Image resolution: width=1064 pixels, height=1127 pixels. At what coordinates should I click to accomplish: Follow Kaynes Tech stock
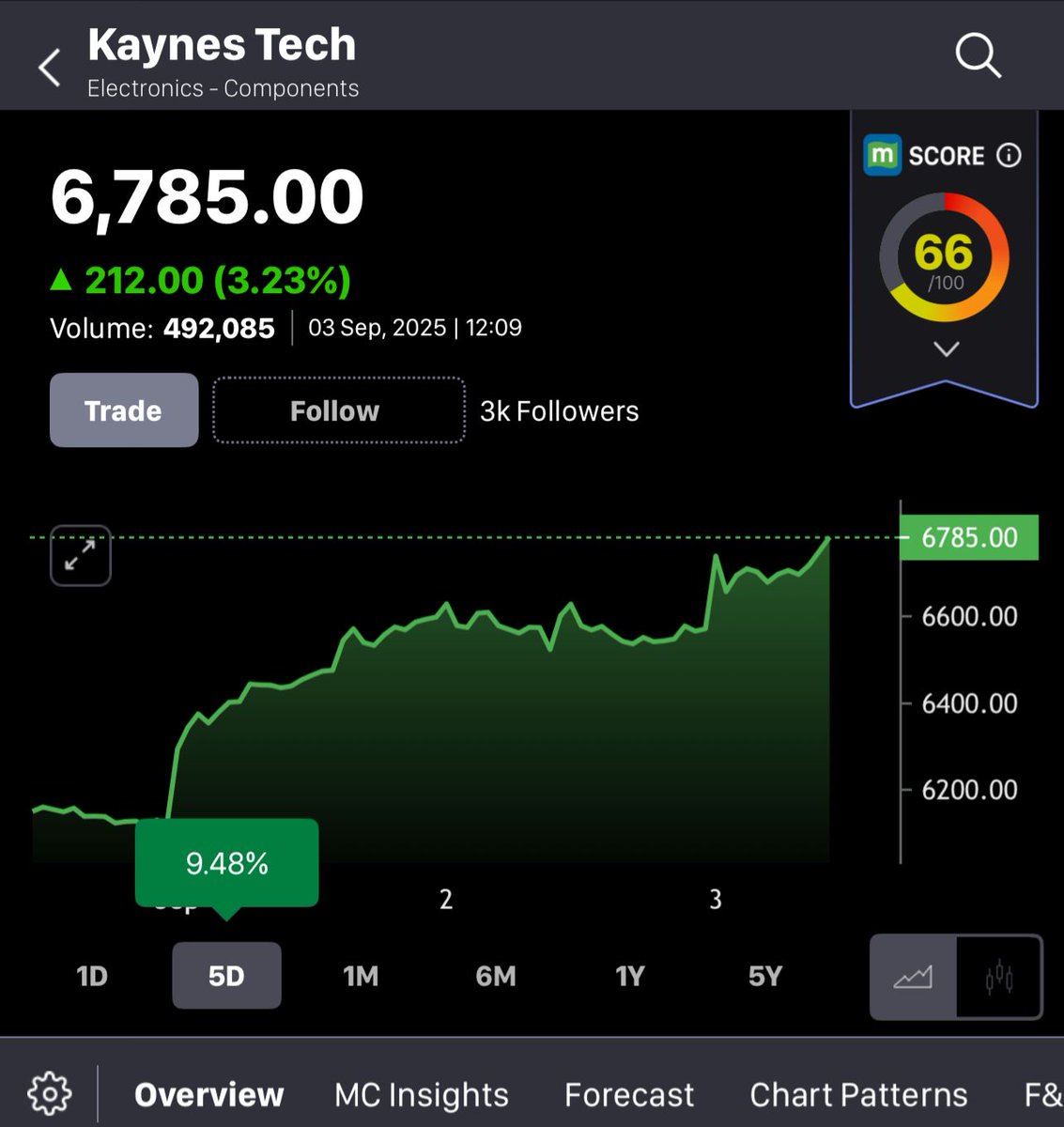[339, 410]
